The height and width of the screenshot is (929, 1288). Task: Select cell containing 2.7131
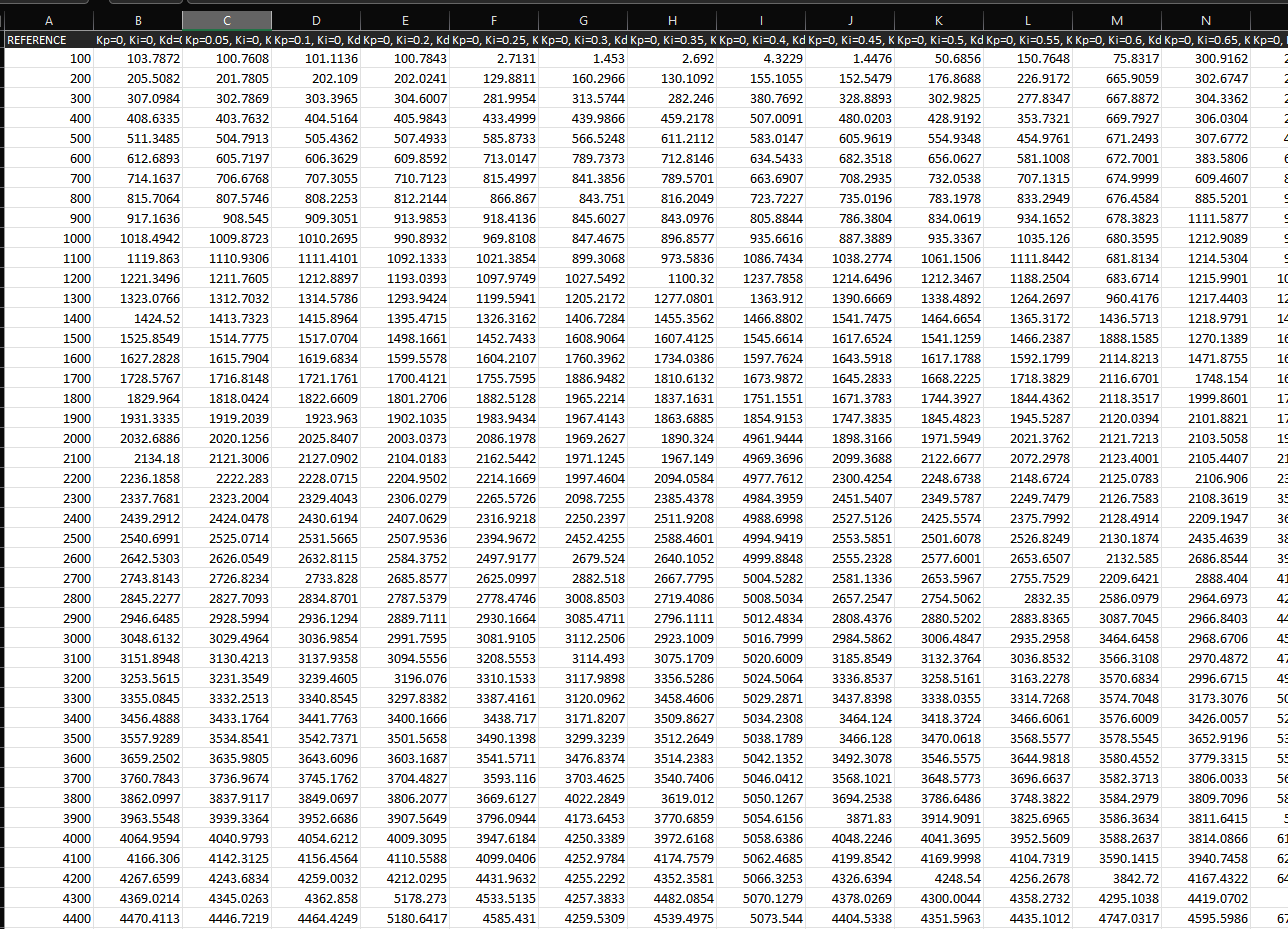pyautogui.click(x=494, y=59)
